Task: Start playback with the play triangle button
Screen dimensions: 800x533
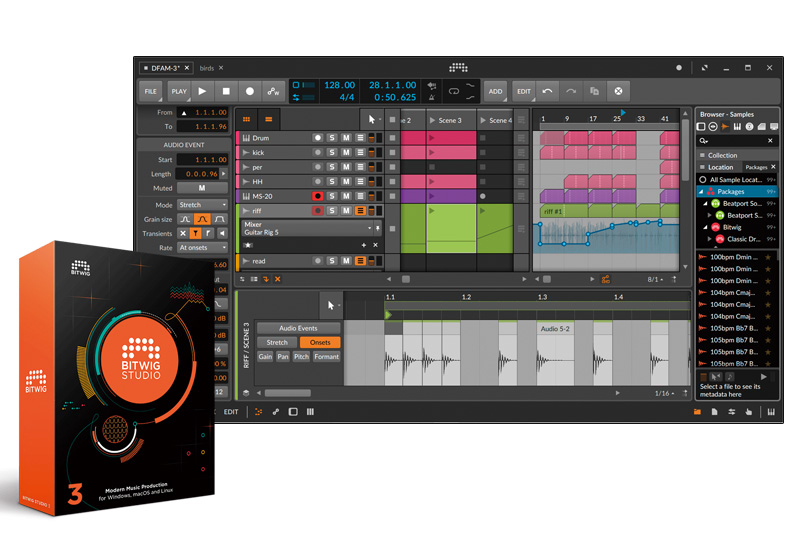Action: (x=202, y=91)
